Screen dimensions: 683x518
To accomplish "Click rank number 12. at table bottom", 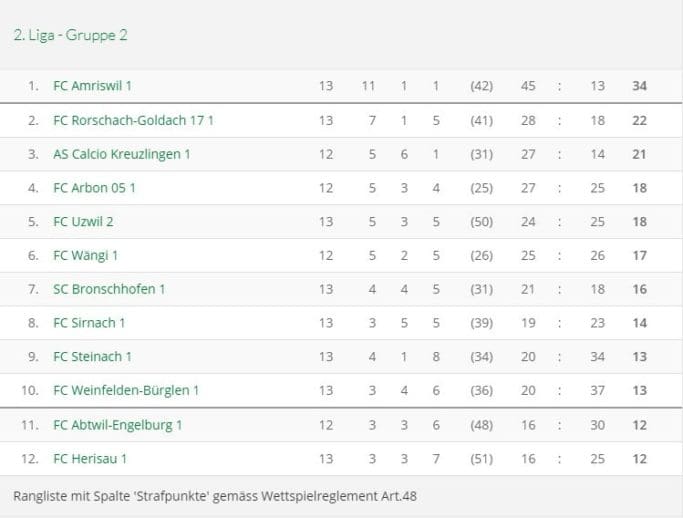I will tap(30, 459).
